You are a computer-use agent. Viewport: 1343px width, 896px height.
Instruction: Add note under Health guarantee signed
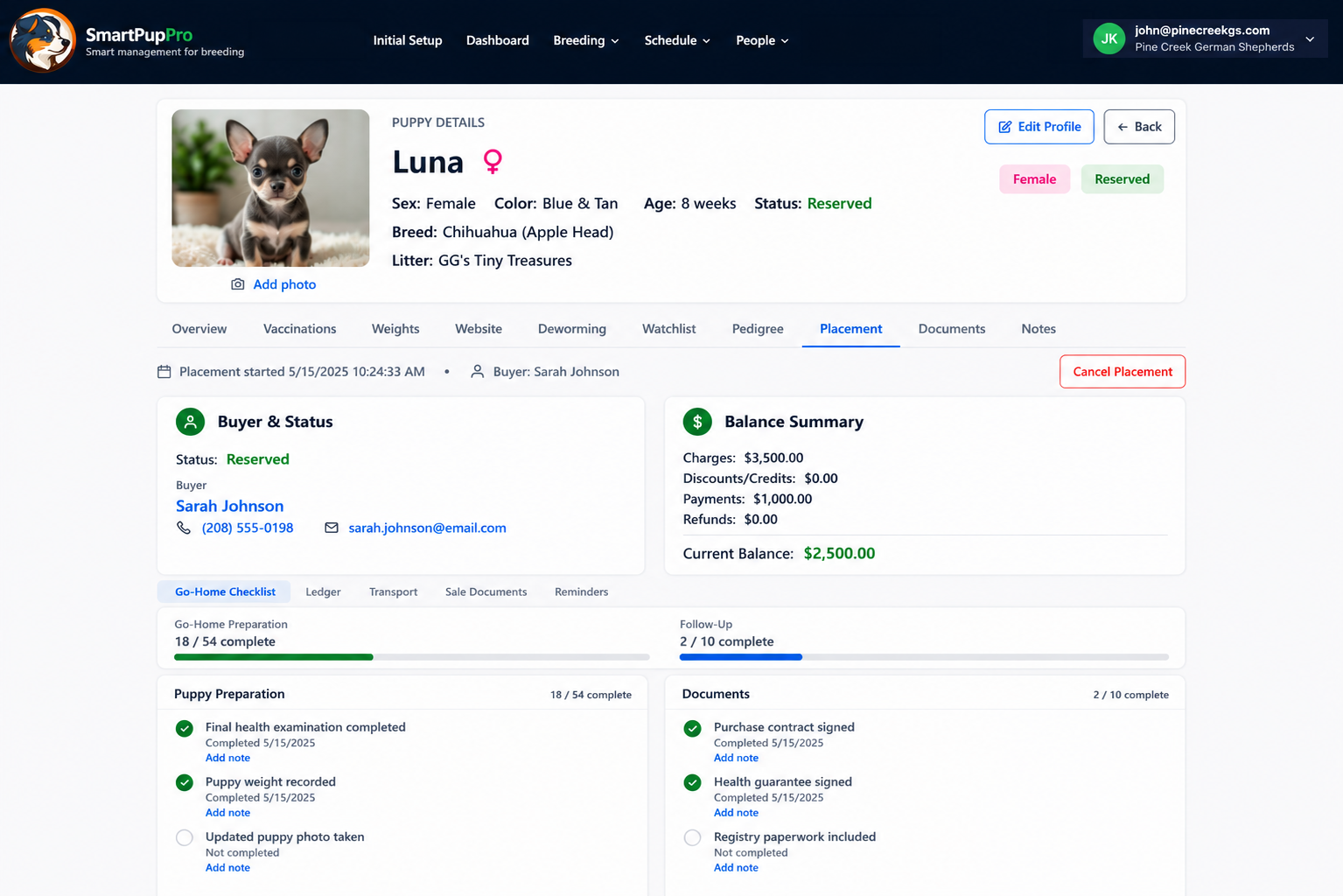click(736, 813)
